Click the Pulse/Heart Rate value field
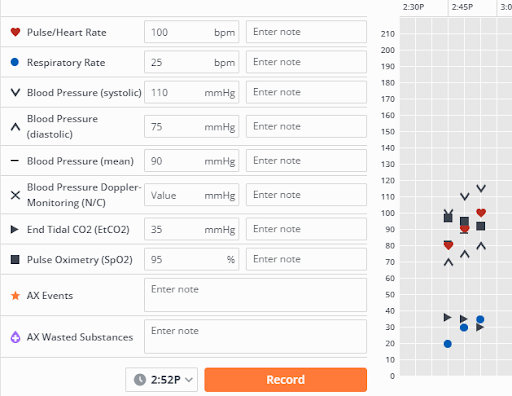The height and width of the screenshot is (396, 512). coord(192,32)
